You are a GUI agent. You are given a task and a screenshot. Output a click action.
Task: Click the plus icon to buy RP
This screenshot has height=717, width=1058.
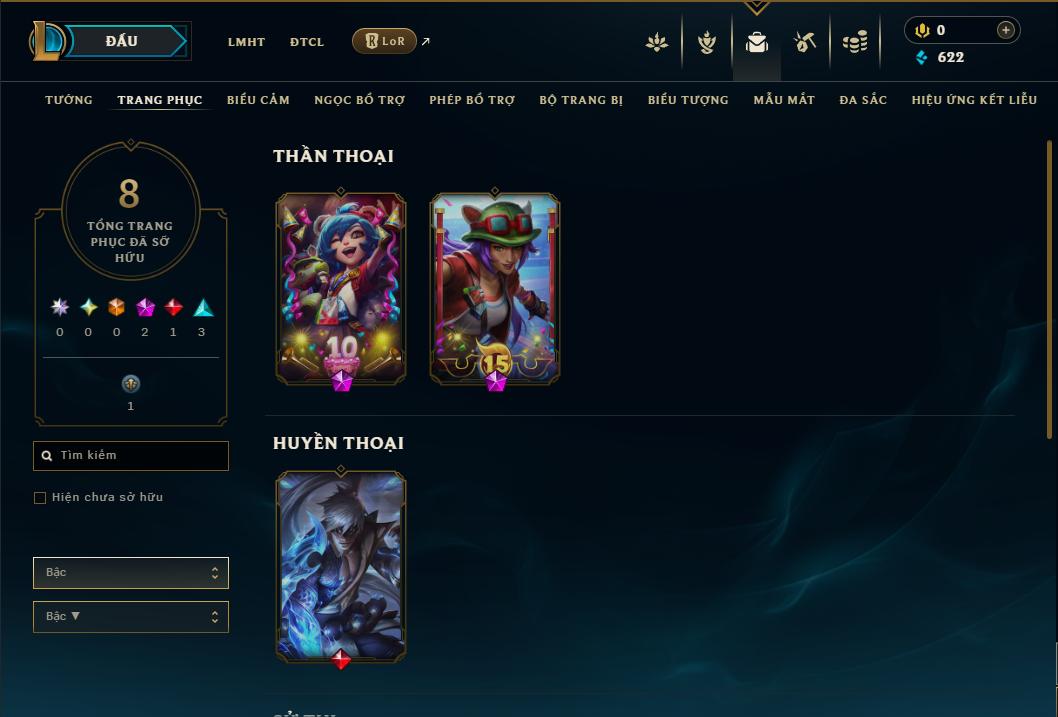(x=1005, y=30)
